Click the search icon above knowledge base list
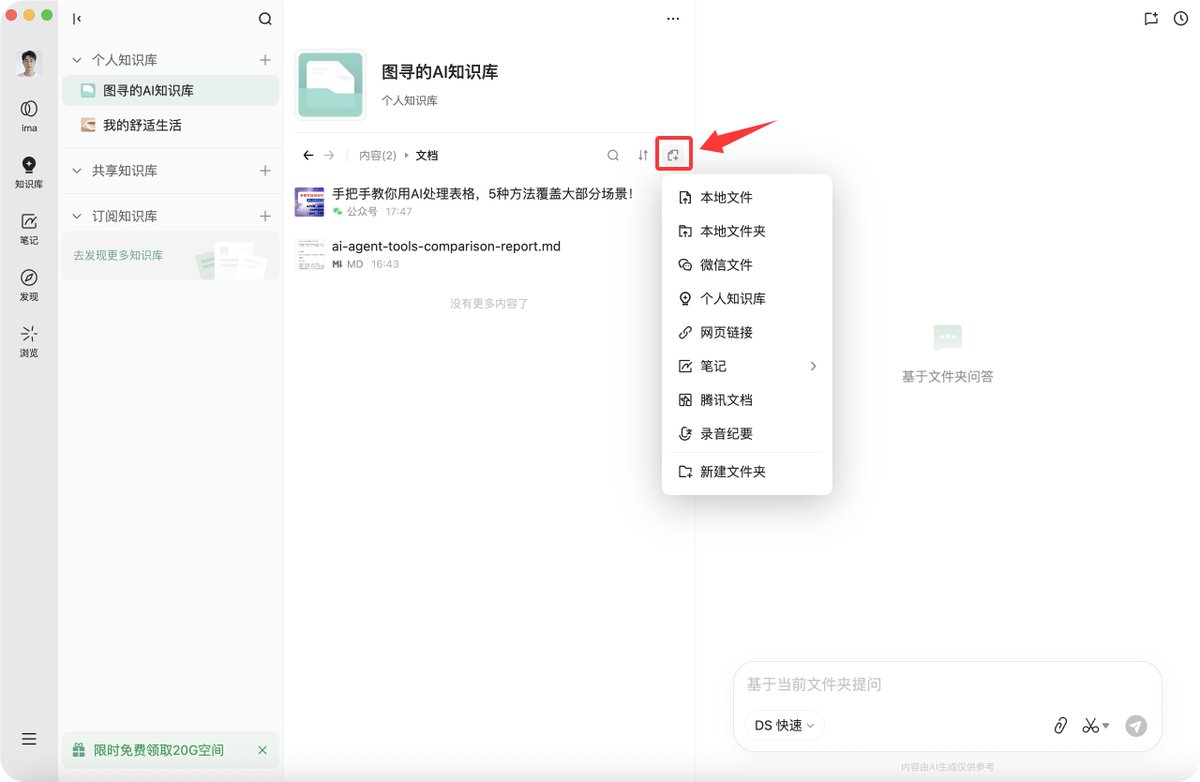The image size is (1200, 782). tap(265, 18)
